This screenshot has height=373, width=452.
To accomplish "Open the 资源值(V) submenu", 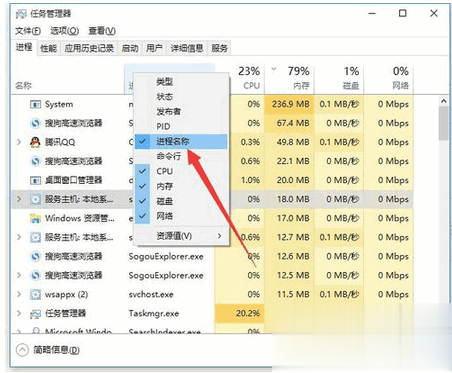I will 181,236.
